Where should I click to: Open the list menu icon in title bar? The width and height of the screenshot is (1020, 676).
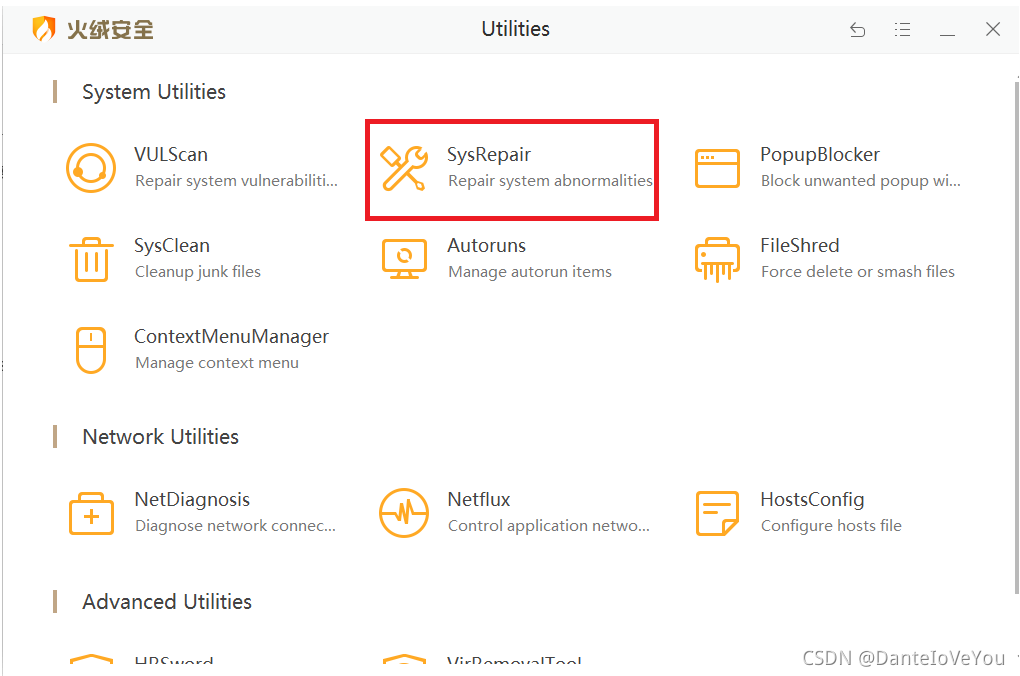[902, 29]
